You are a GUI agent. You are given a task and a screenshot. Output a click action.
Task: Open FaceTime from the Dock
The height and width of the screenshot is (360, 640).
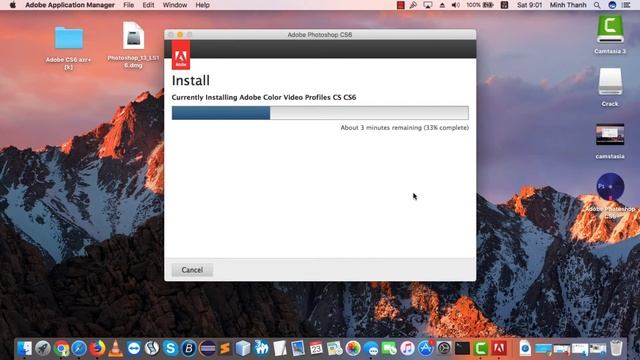[x=389, y=348]
